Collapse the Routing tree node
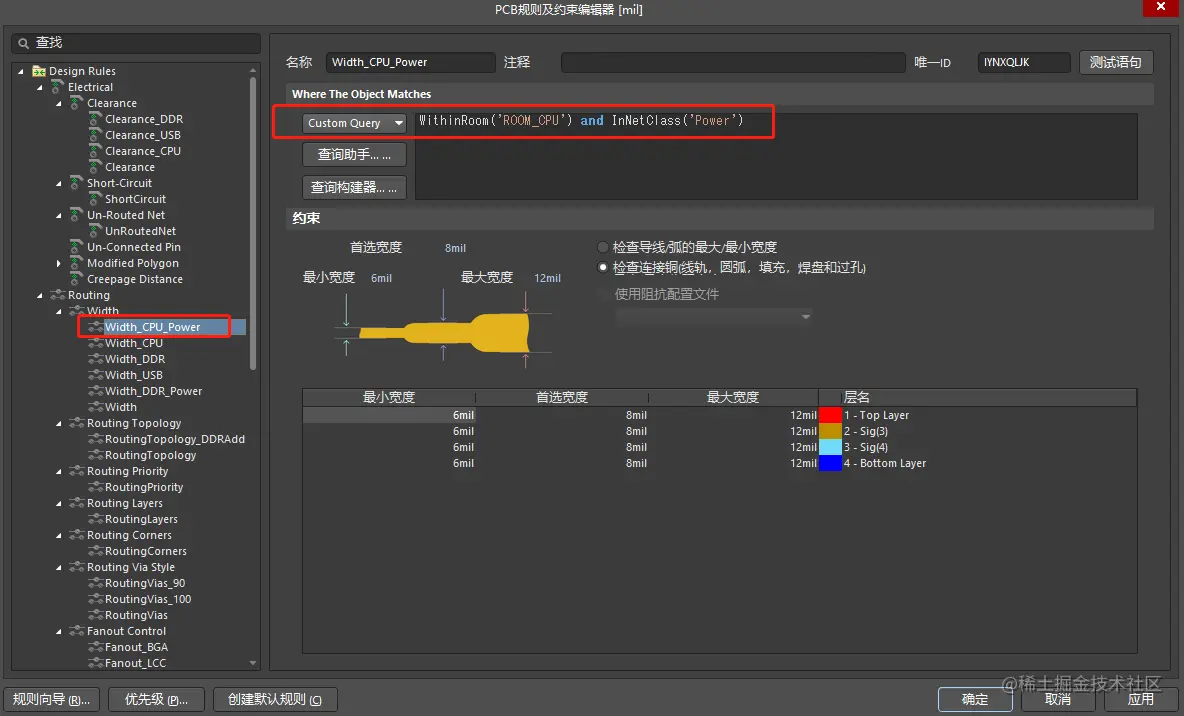Viewport: 1184px width, 716px height. (x=40, y=295)
